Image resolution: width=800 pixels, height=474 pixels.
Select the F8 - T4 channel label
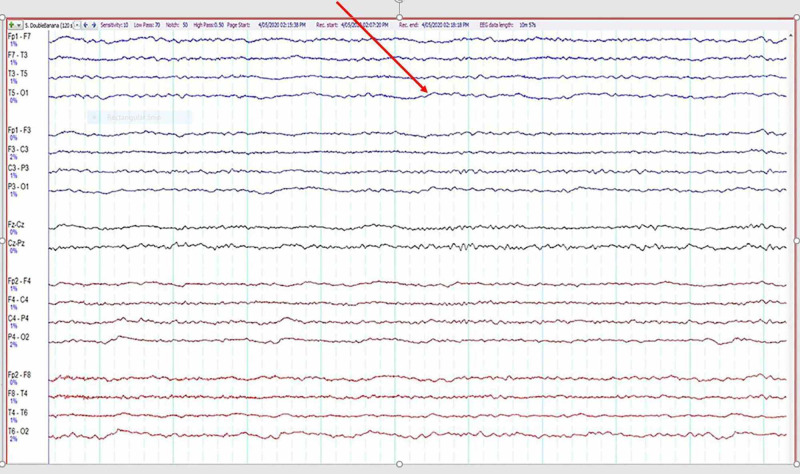pos(18,394)
